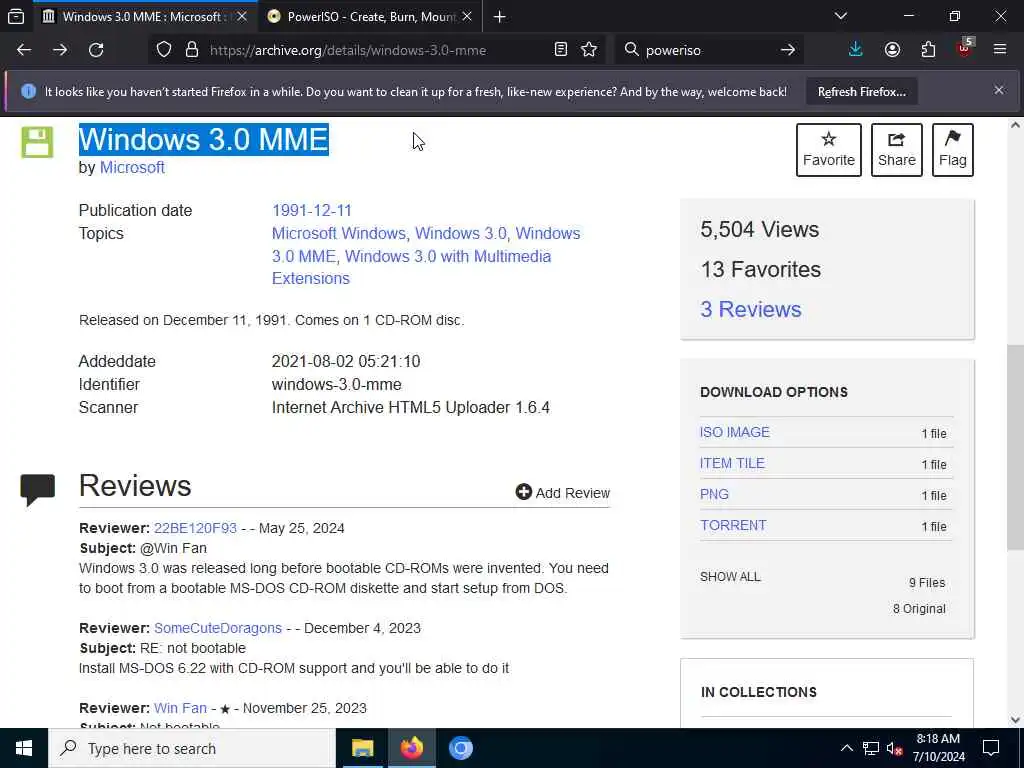Viewport: 1024px width, 768px height.
Task: Open tracking protection shield icon
Action: click(164, 50)
